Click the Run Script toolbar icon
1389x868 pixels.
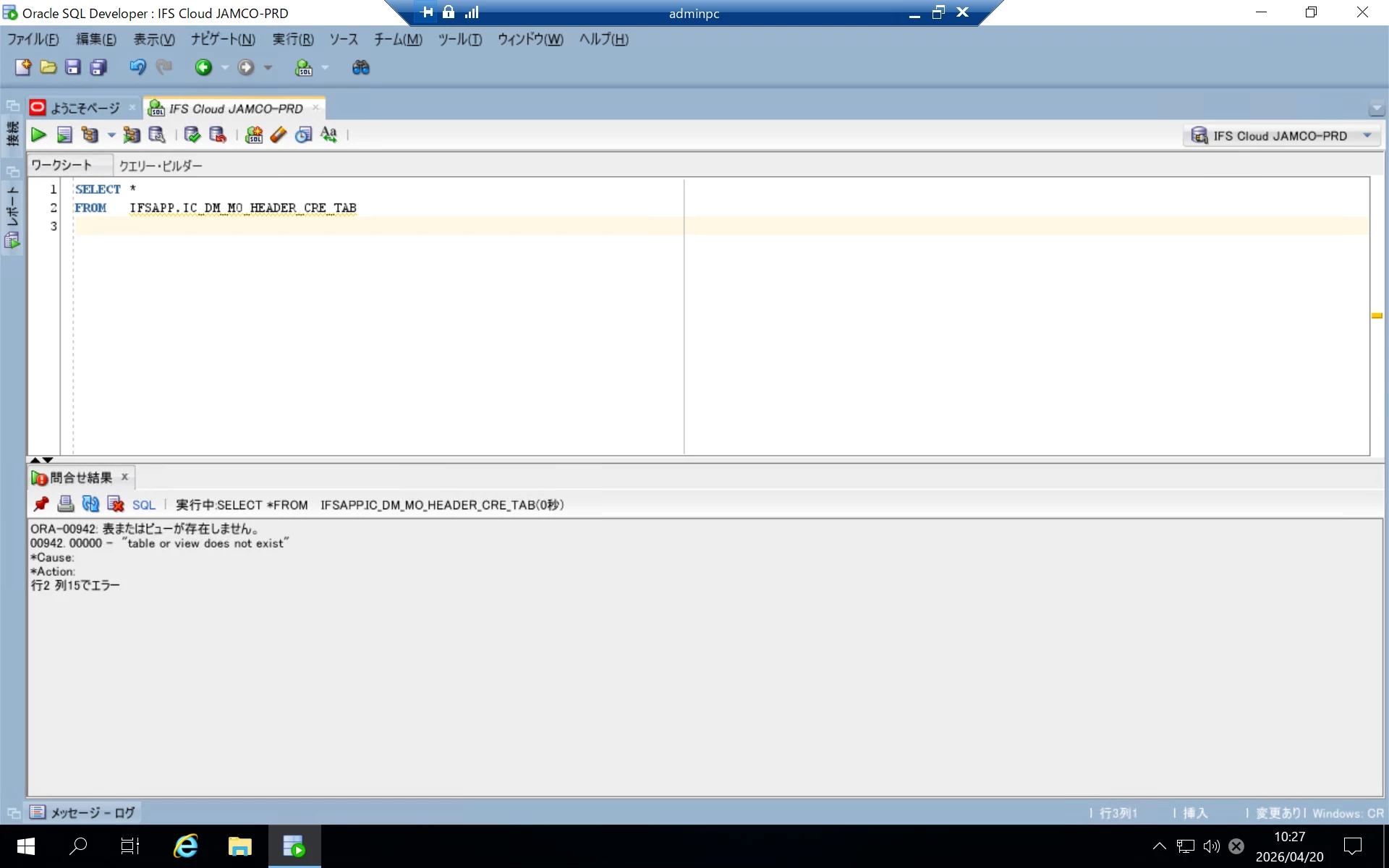pos(64,135)
